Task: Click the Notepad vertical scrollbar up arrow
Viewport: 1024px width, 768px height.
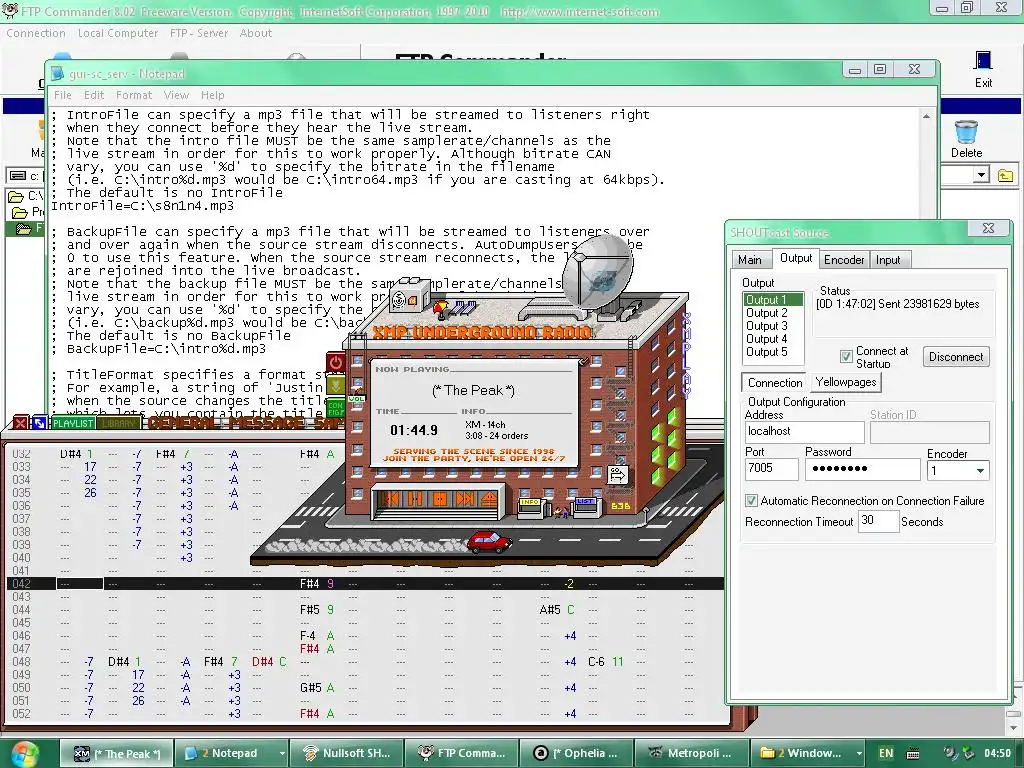Action: tap(926, 116)
